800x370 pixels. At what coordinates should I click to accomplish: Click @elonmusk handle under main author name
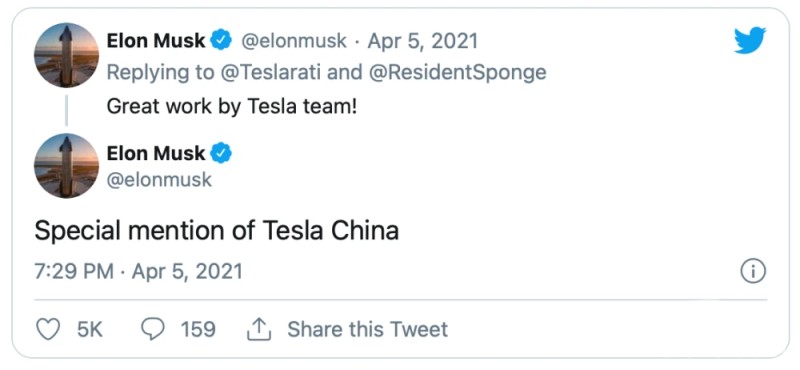159,180
